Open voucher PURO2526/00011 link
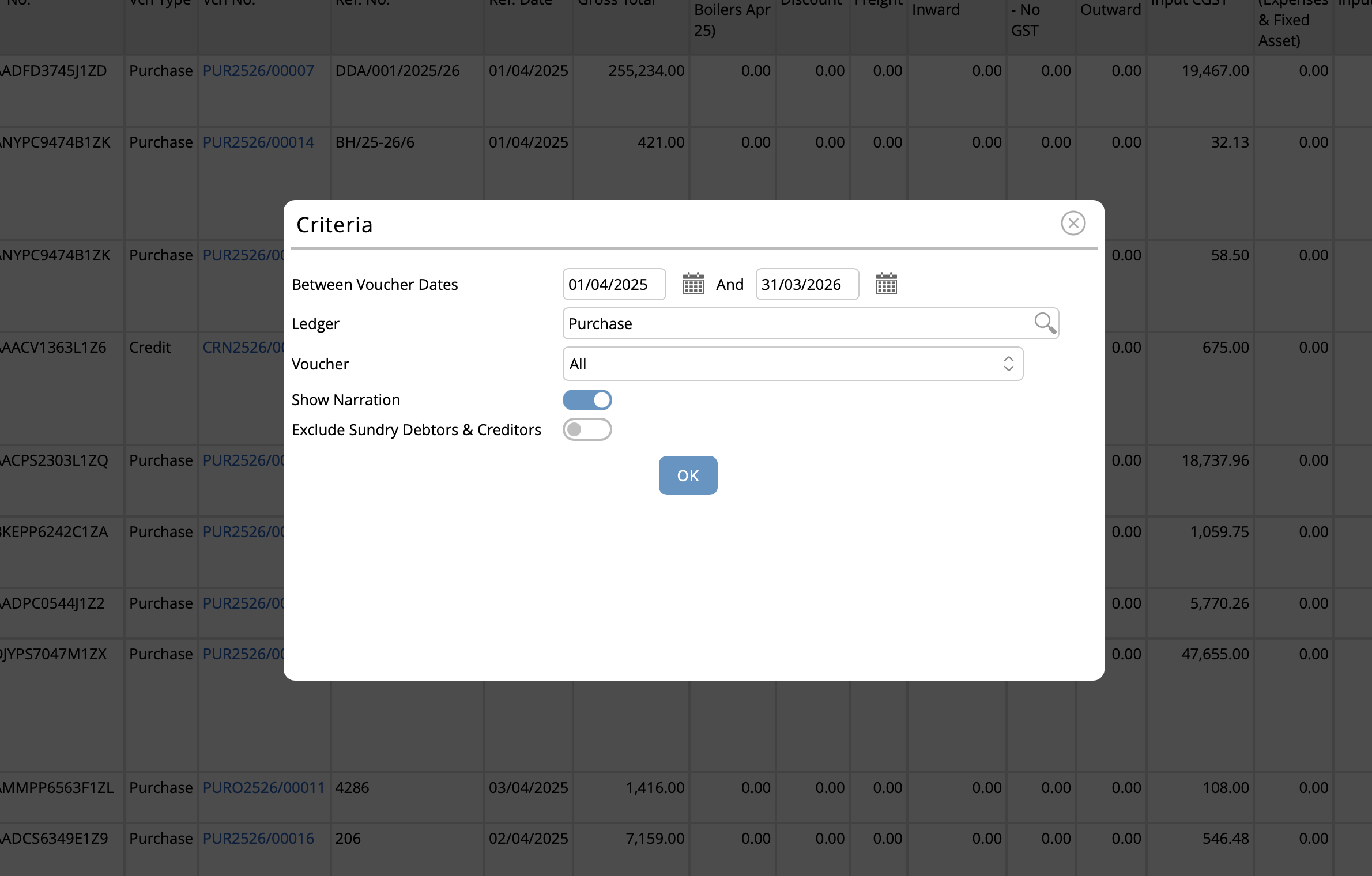 (x=263, y=788)
